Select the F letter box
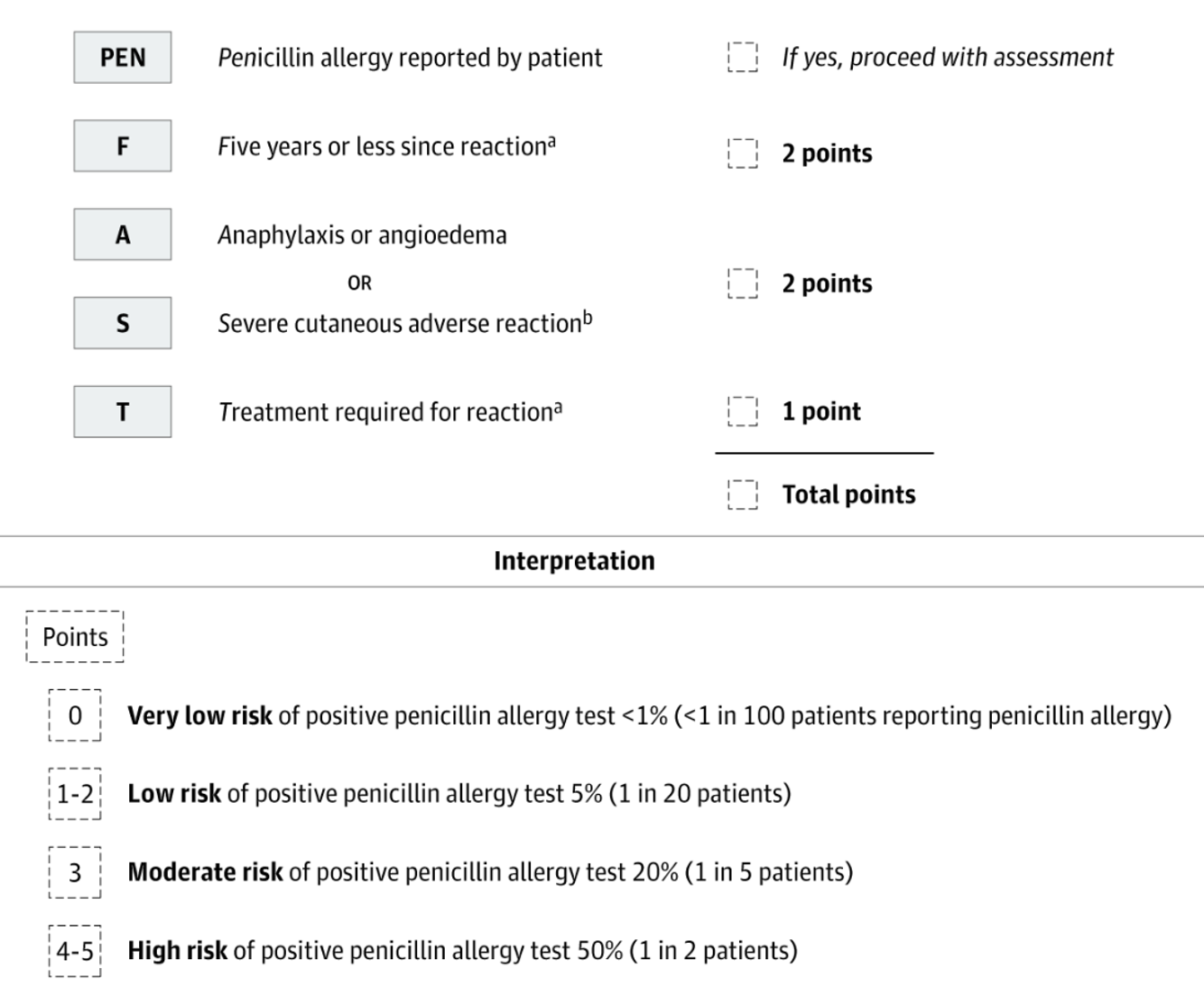Viewport: 1204px width, 987px height. coord(123,146)
